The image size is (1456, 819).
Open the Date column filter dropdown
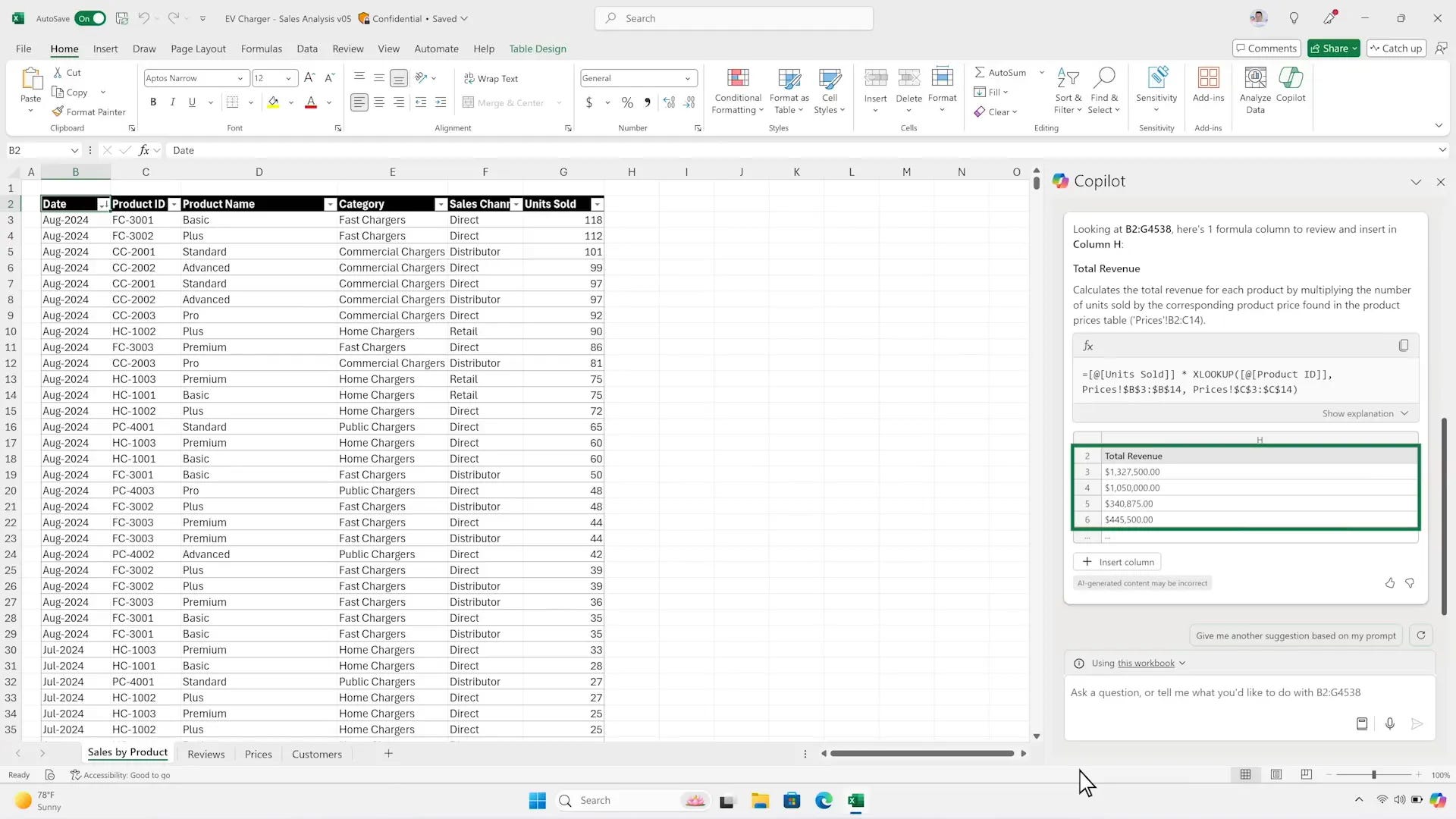[104, 204]
